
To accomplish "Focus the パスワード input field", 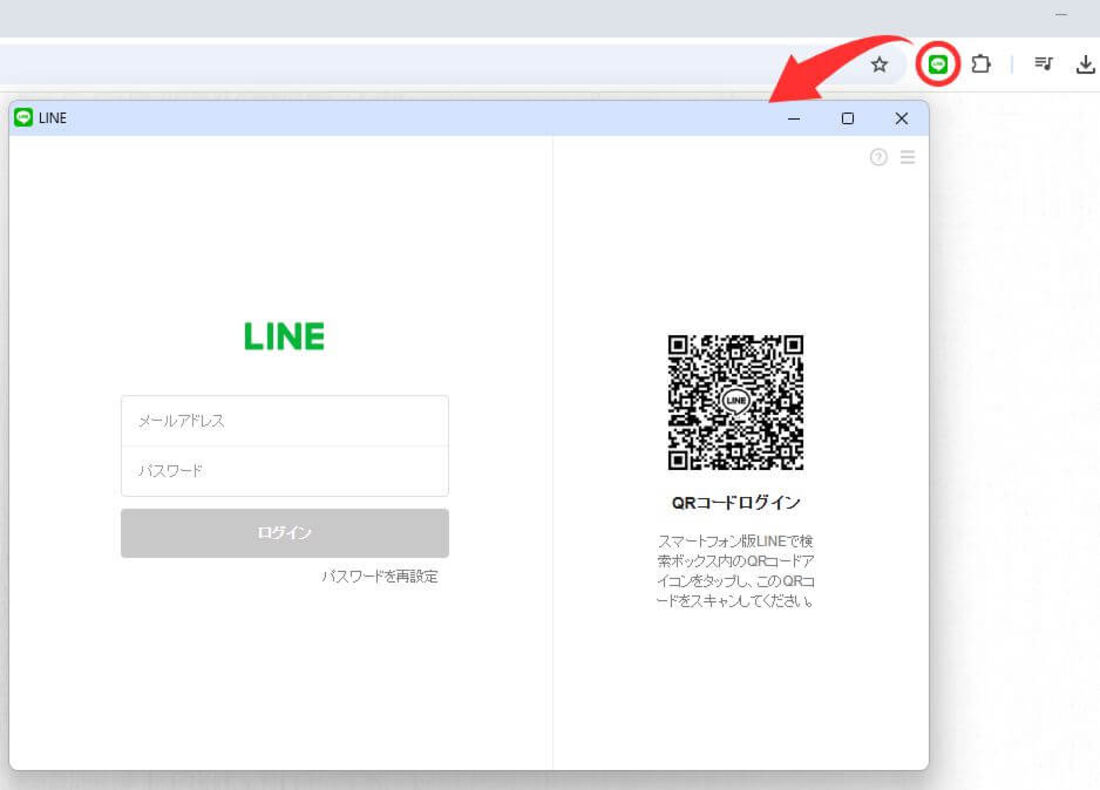I will pyautogui.click(x=285, y=471).
